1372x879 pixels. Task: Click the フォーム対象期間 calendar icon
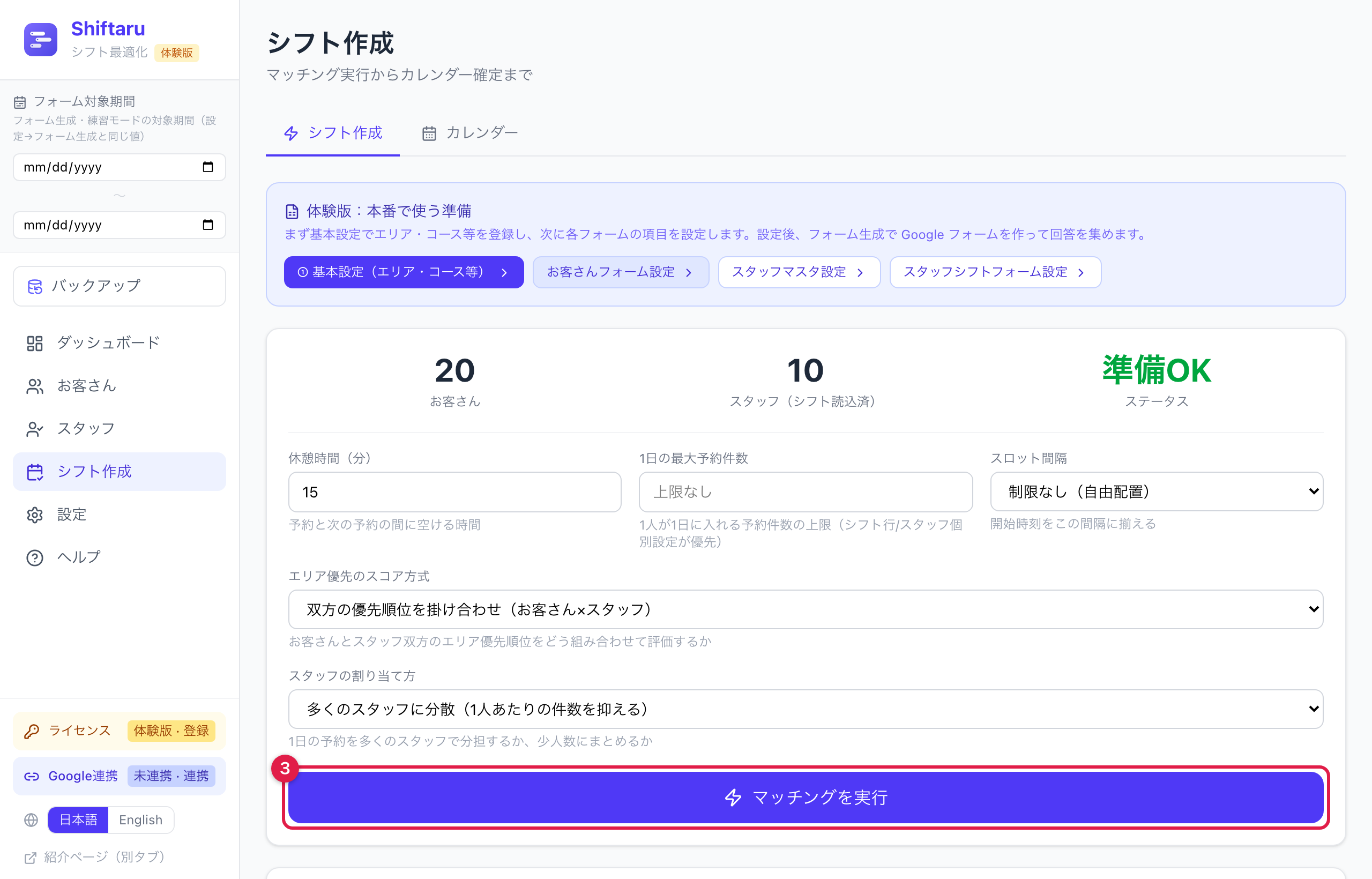coord(20,102)
